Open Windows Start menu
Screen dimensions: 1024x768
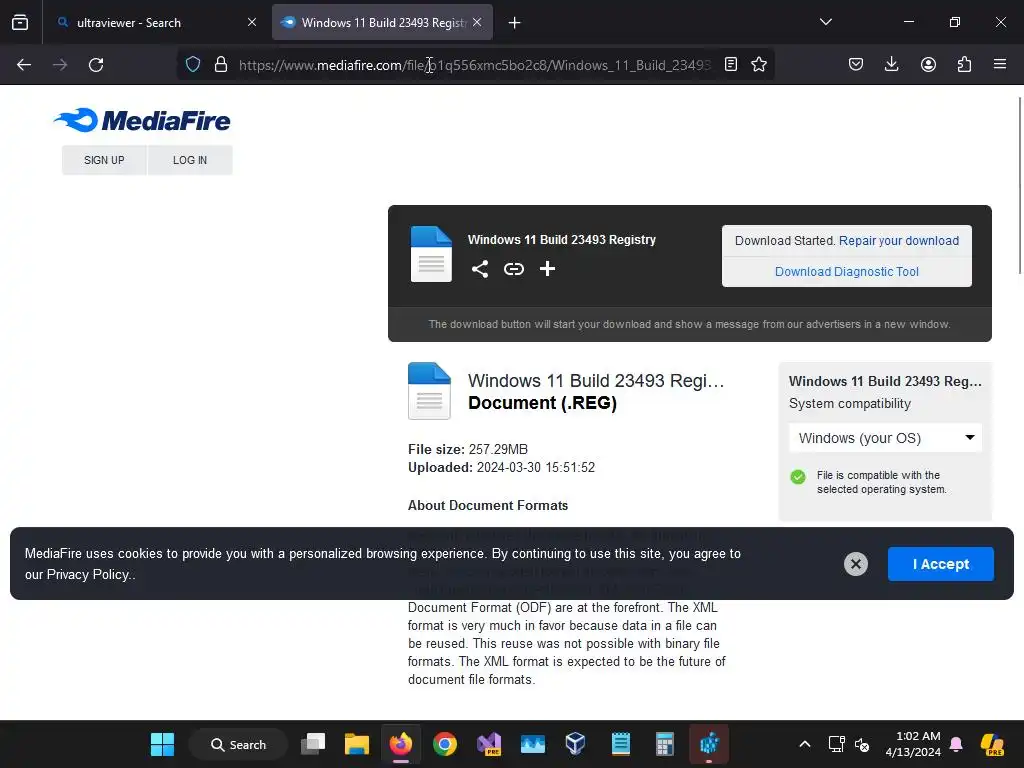point(162,744)
